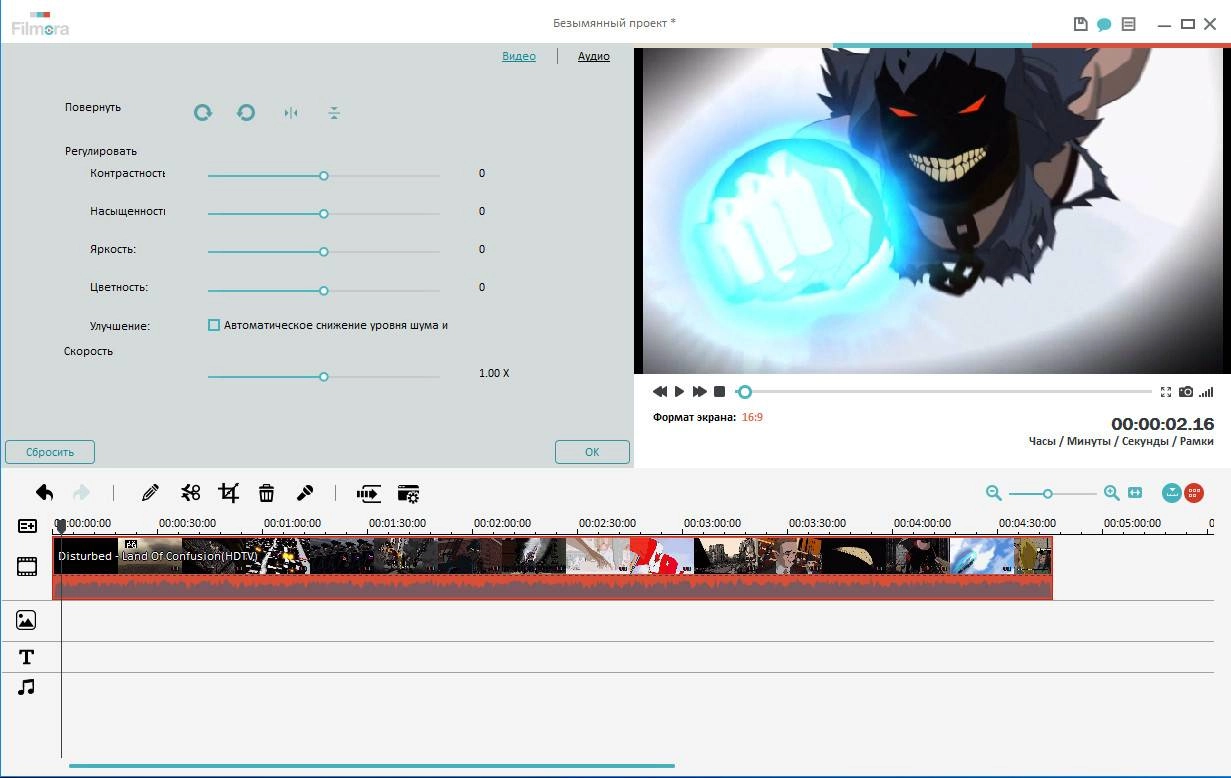Select the text track T icon
This screenshot has width=1231, height=778.
click(27, 657)
